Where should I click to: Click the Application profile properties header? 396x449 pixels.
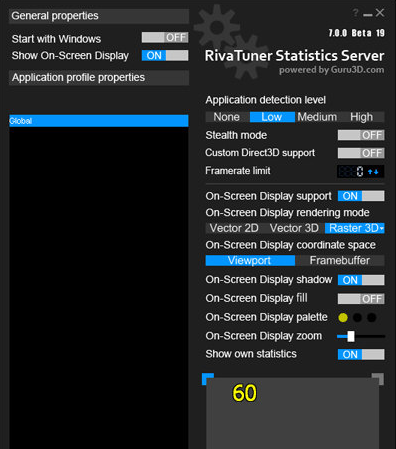[99, 78]
